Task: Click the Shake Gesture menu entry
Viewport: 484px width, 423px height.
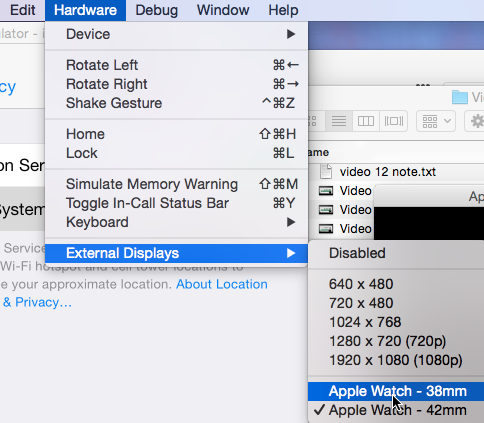Action: [x=176, y=103]
